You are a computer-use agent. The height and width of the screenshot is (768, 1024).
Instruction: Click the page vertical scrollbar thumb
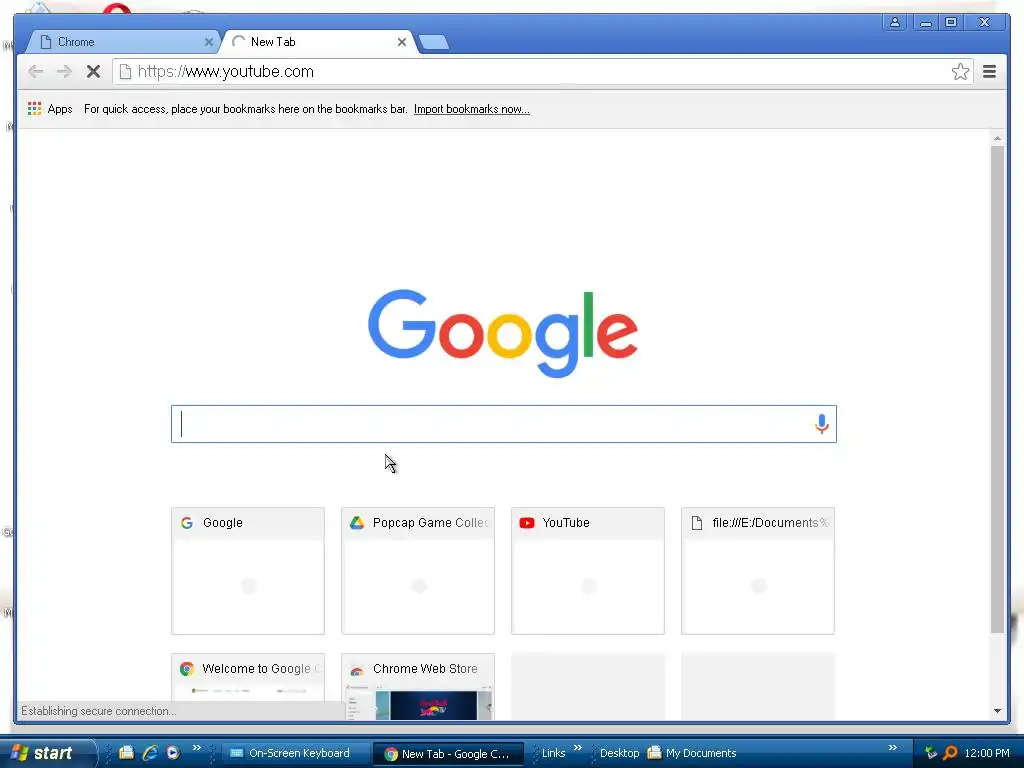[997, 389]
